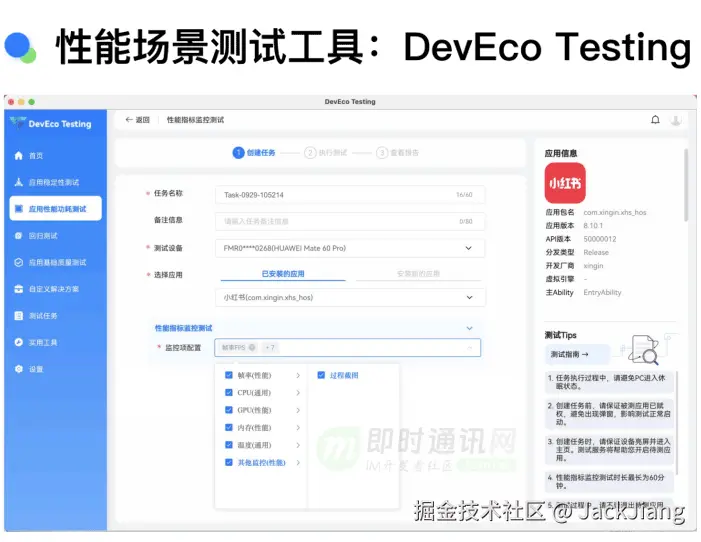Switch to 已安装的应用 tab
Screen dimensions: 701x542
tap(283, 274)
